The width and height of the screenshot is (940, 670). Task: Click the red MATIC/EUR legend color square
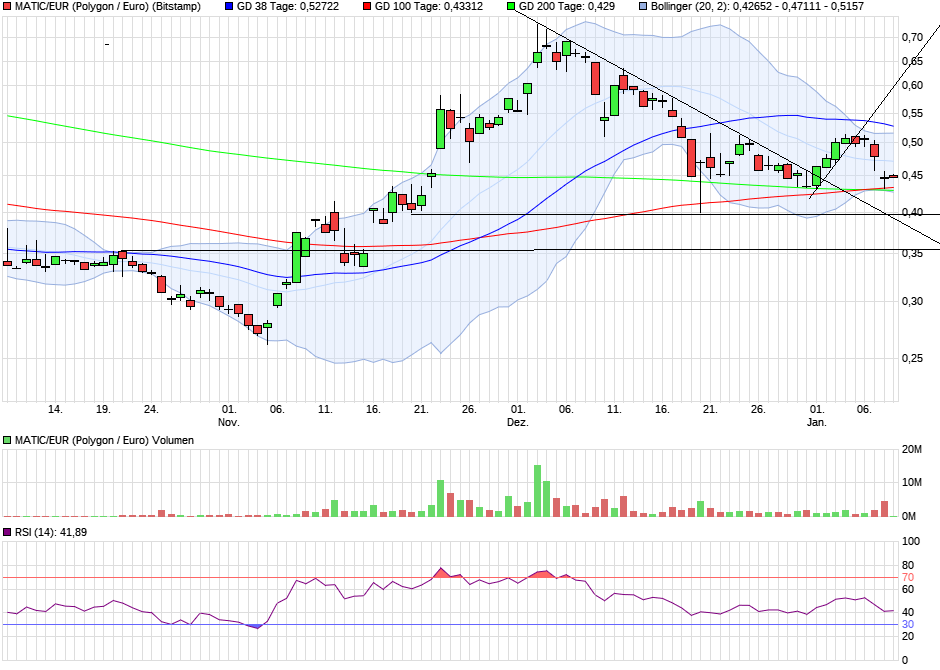7,7
